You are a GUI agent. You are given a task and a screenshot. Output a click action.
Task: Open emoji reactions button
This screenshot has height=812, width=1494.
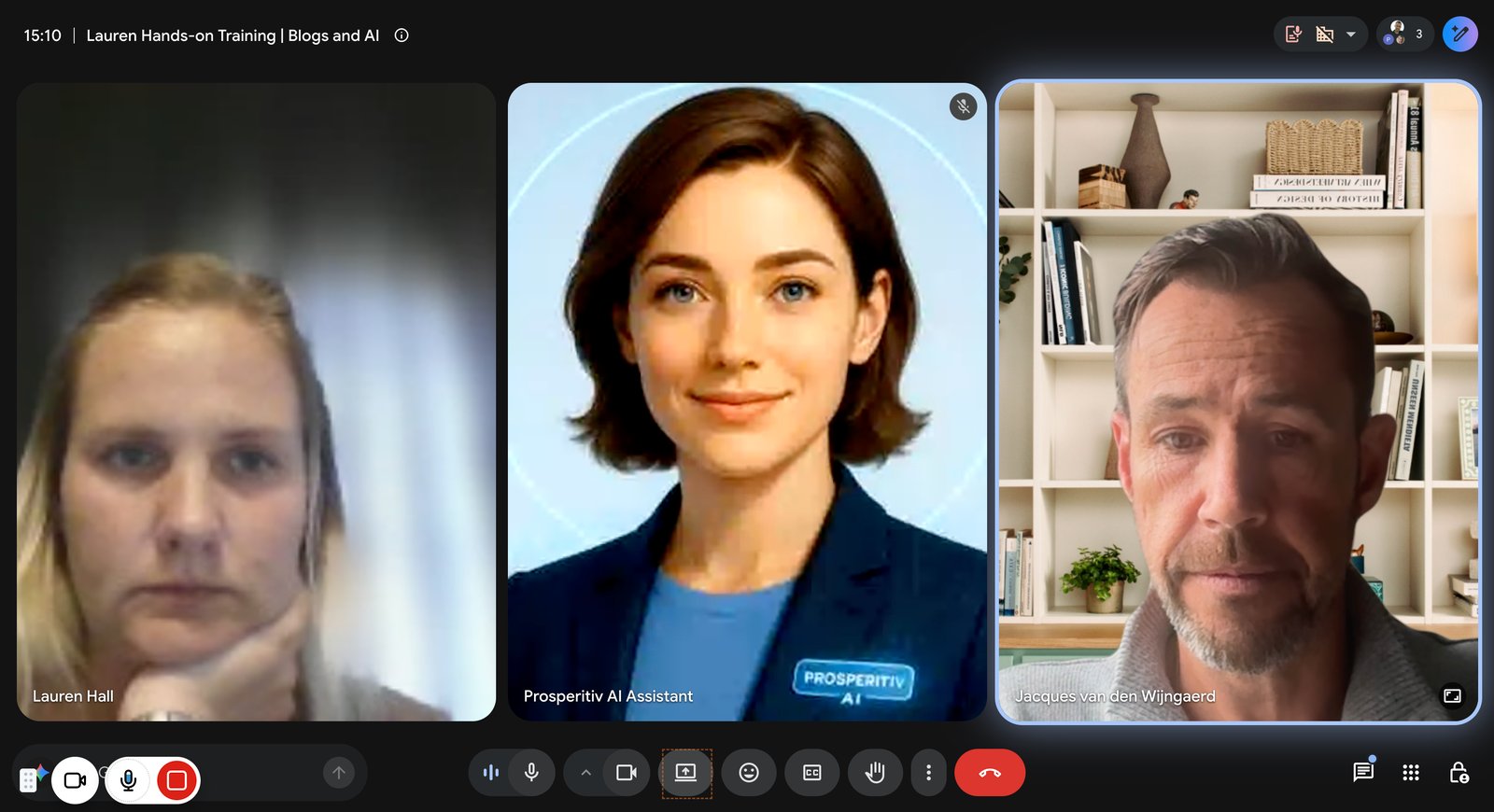[749, 773]
